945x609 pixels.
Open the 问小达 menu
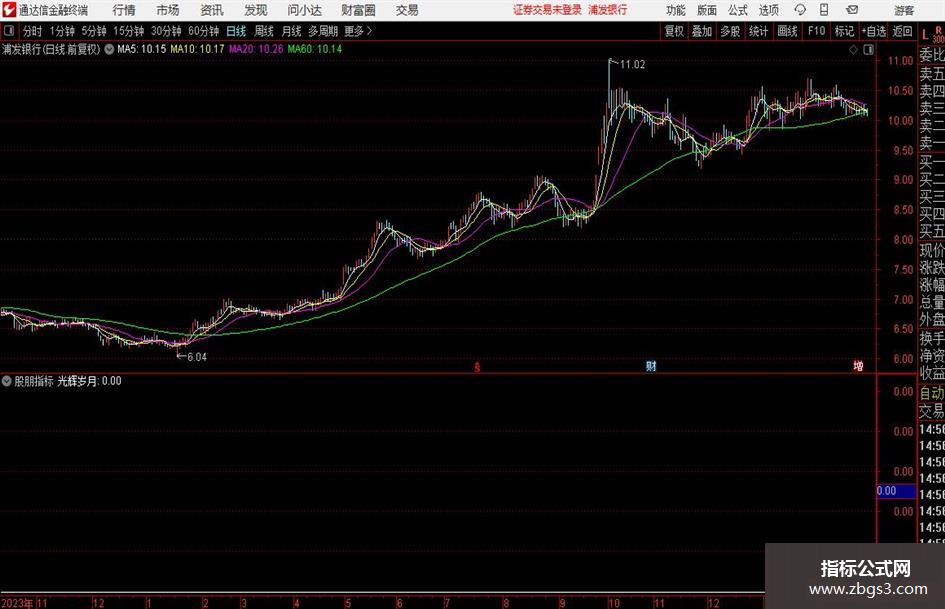[304, 10]
